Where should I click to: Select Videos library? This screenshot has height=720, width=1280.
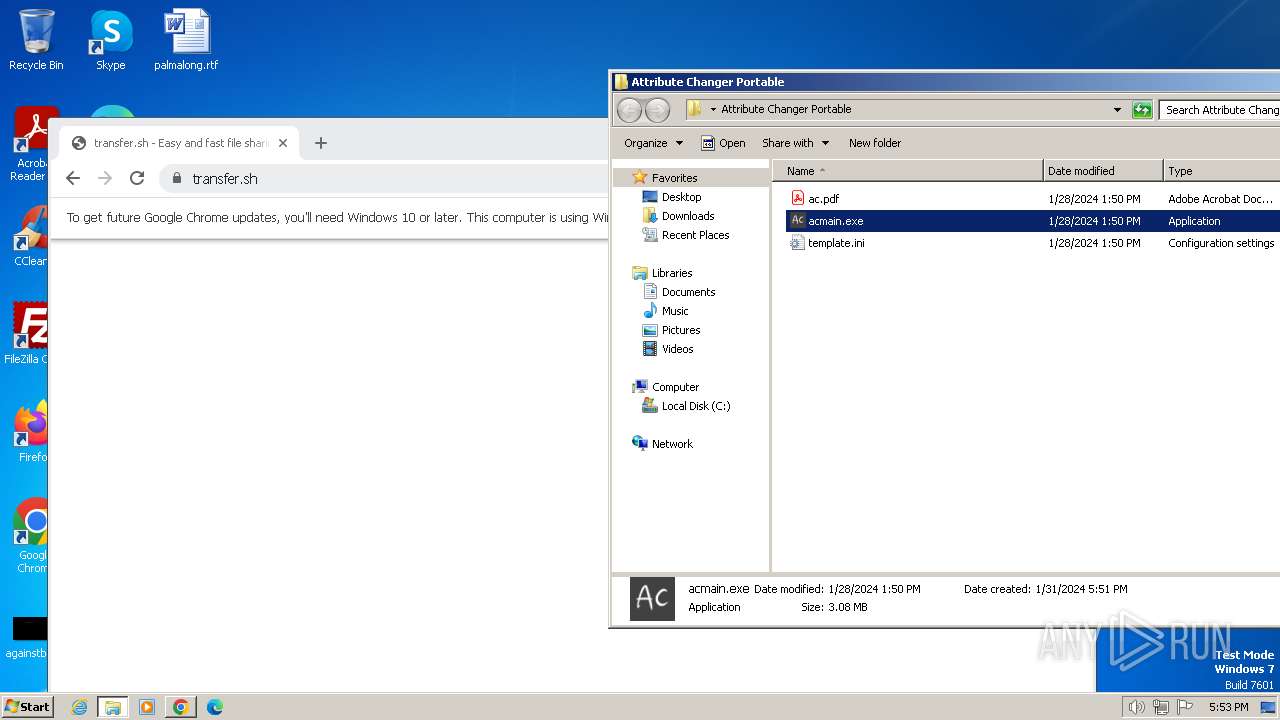(x=677, y=349)
